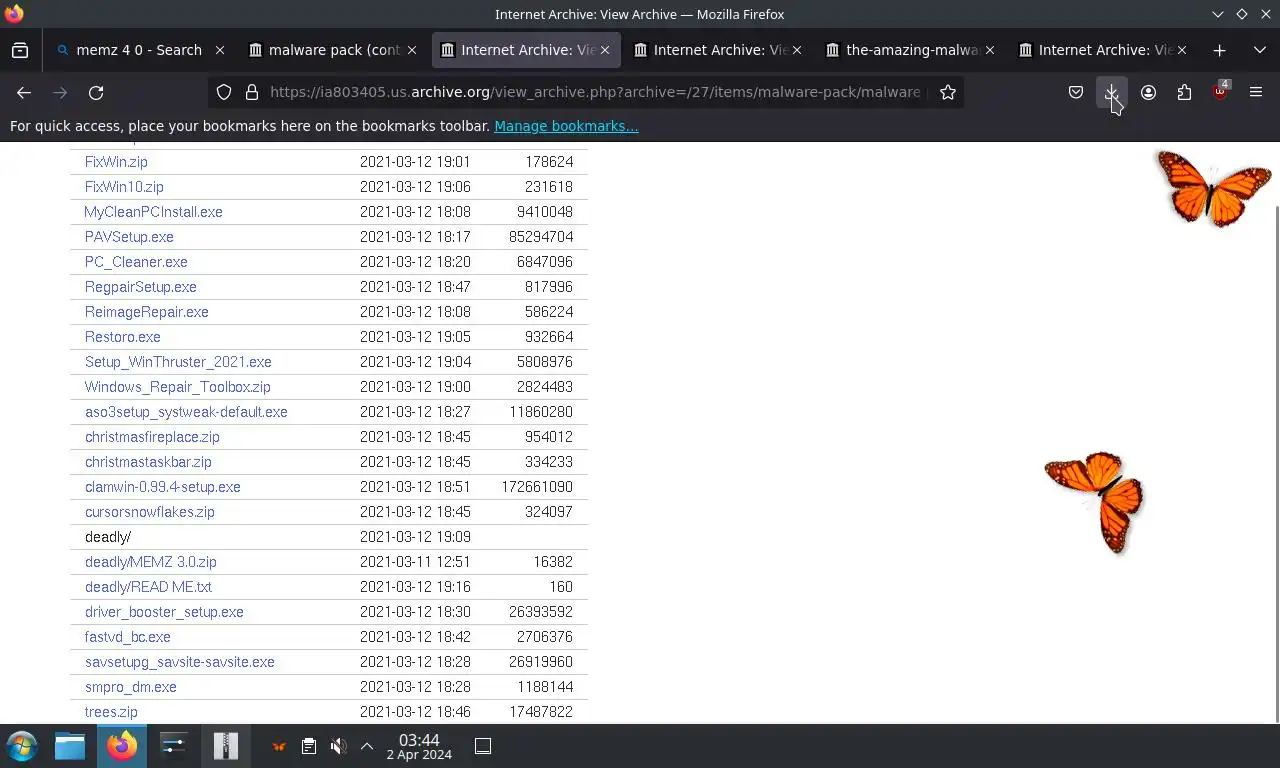Open driver_booster_setup.exe link
The width and height of the screenshot is (1280, 768).
(164, 612)
